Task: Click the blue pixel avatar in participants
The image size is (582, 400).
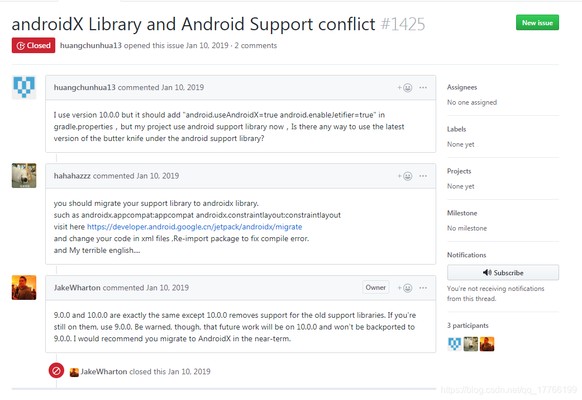Action: pyautogui.click(x=455, y=344)
